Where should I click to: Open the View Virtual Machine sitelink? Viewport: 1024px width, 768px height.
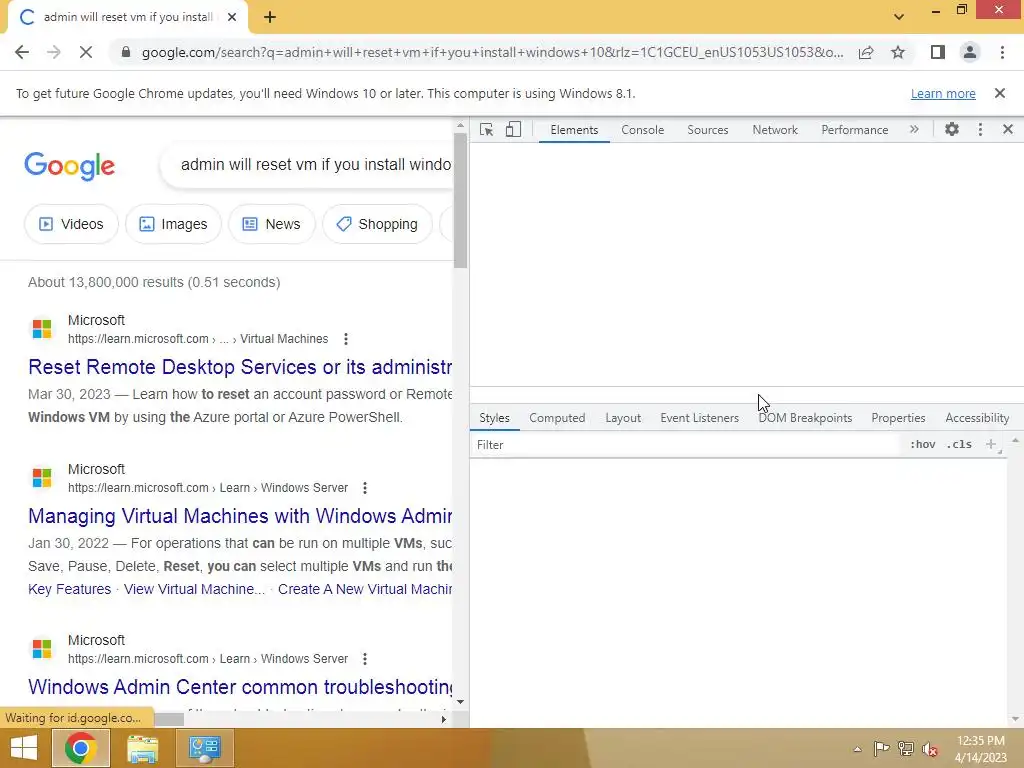pos(194,589)
